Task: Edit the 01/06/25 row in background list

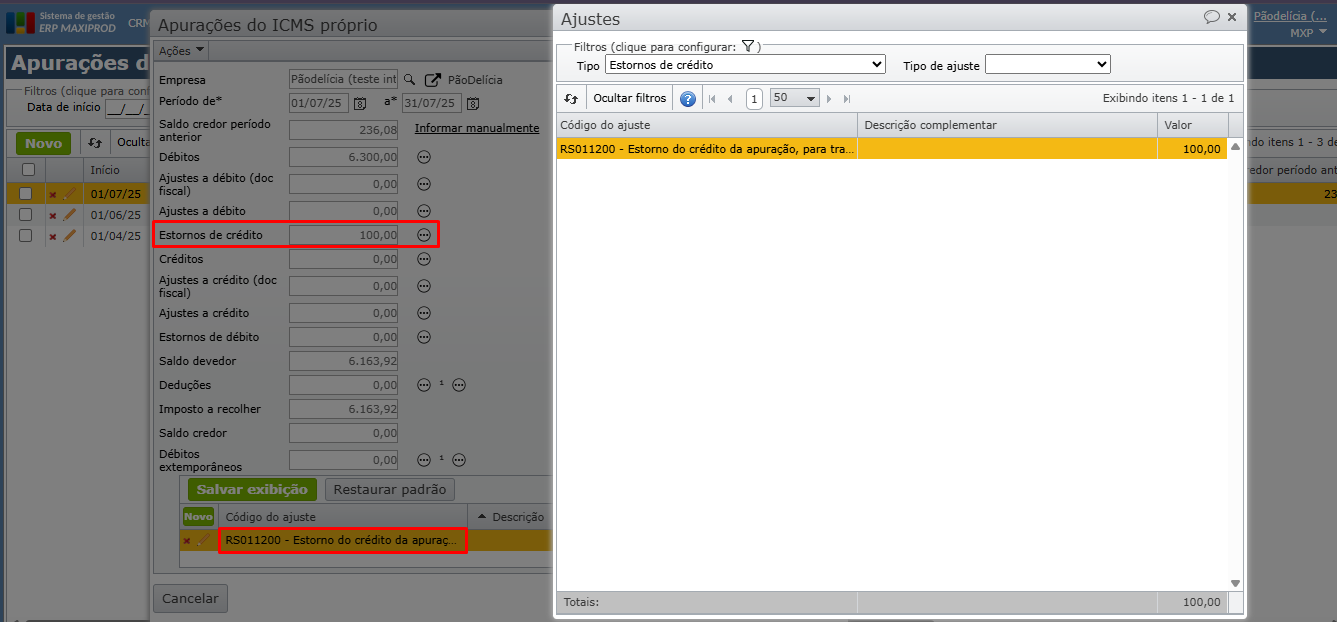Action: pyautogui.click(x=69, y=215)
